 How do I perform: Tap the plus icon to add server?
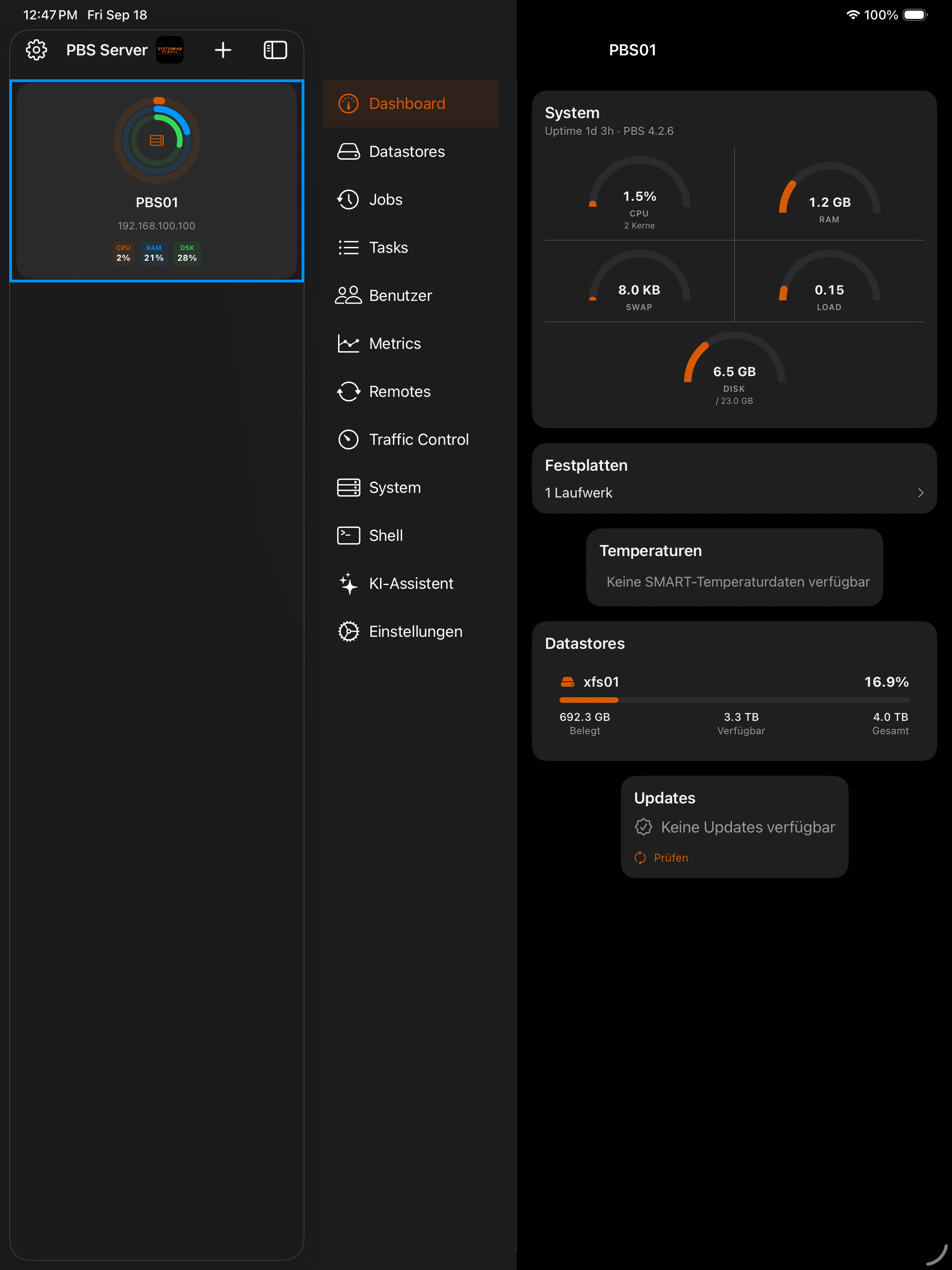tap(223, 50)
